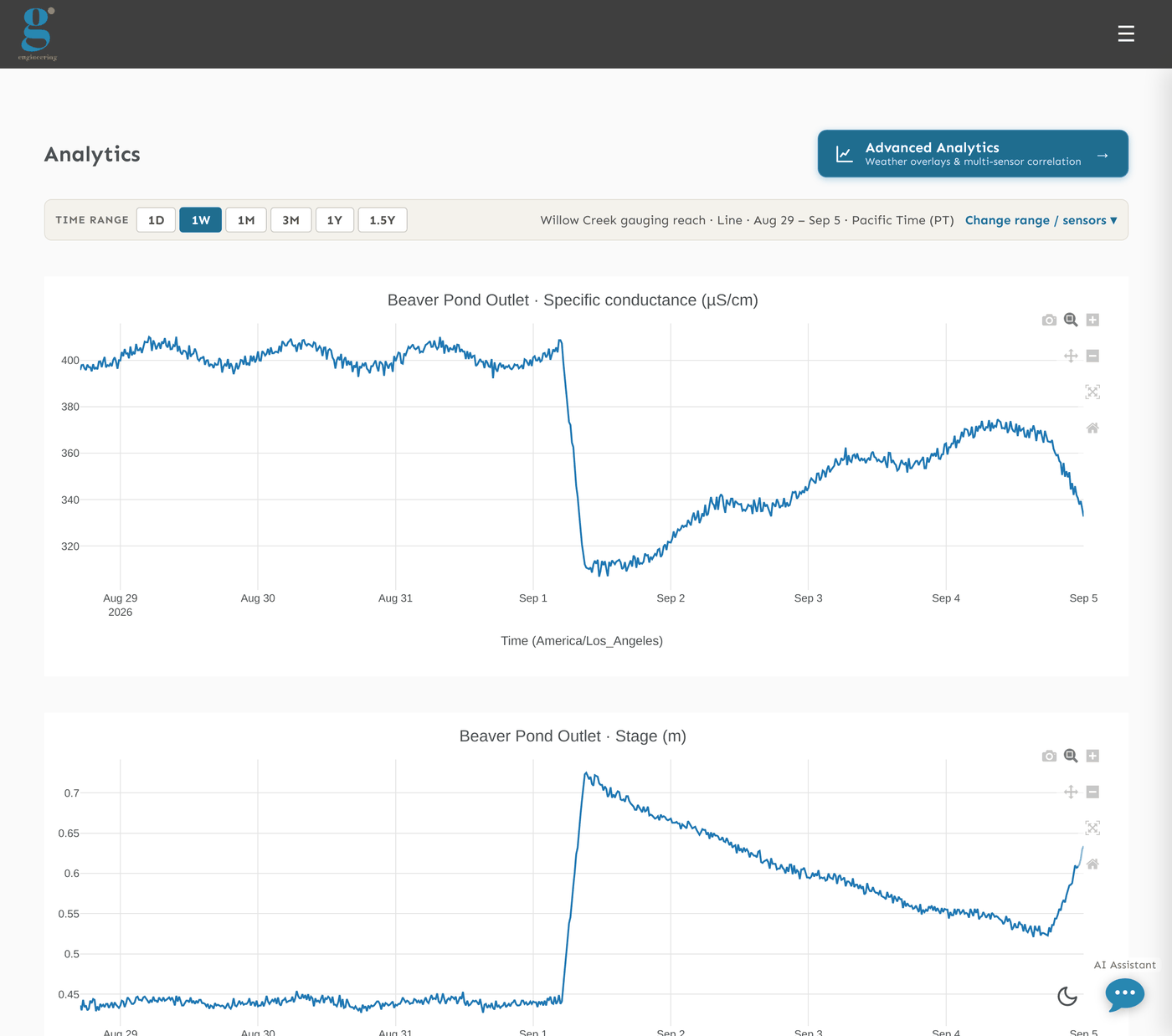This screenshot has height=1036, width=1172.
Task: Click the 'Aug 29 2026' x-axis label
Action: tap(121, 605)
